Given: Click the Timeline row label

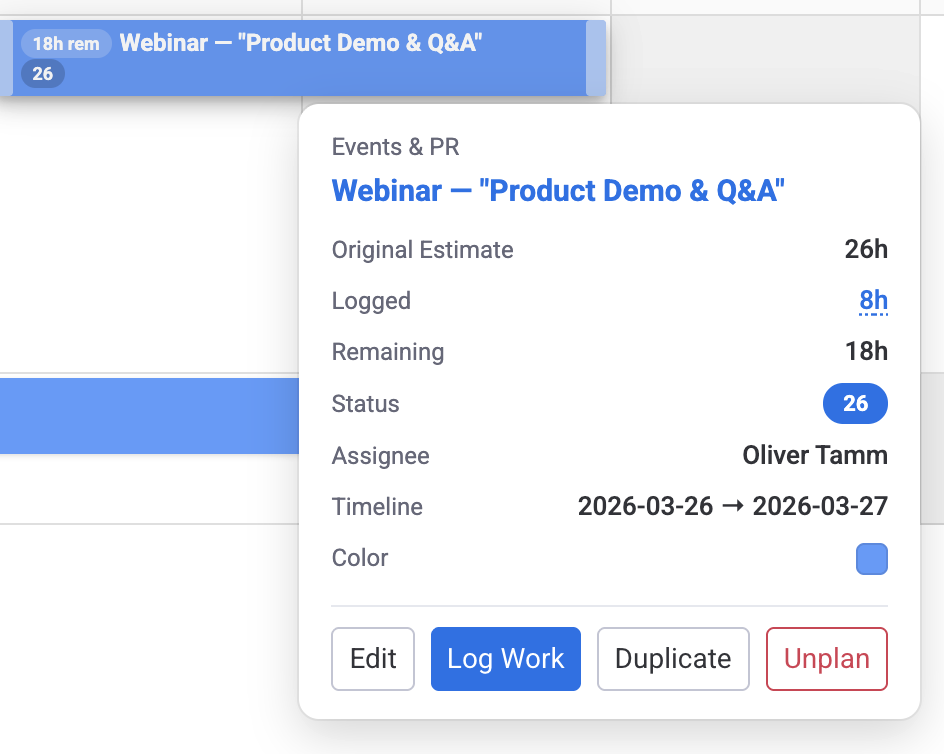Looking at the screenshot, I should [x=377, y=507].
